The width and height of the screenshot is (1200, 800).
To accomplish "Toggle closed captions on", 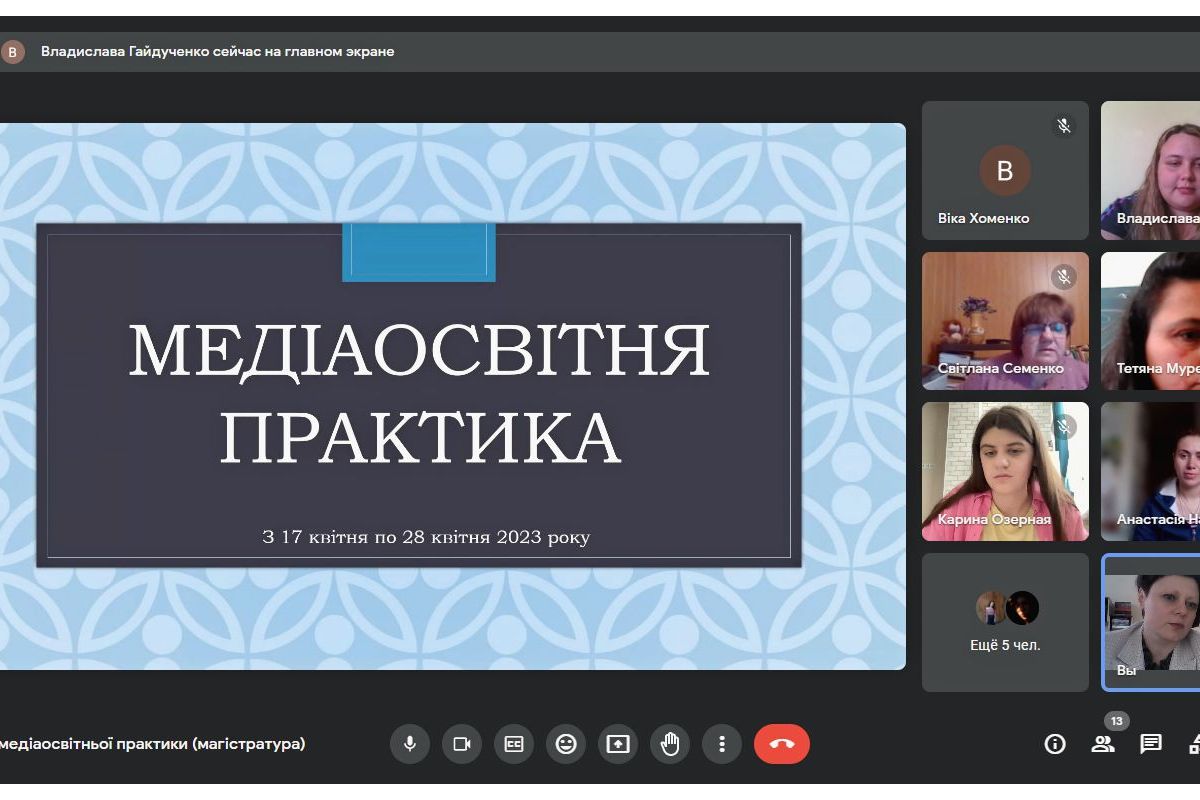I will pyautogui.click(x=514, y=744).
